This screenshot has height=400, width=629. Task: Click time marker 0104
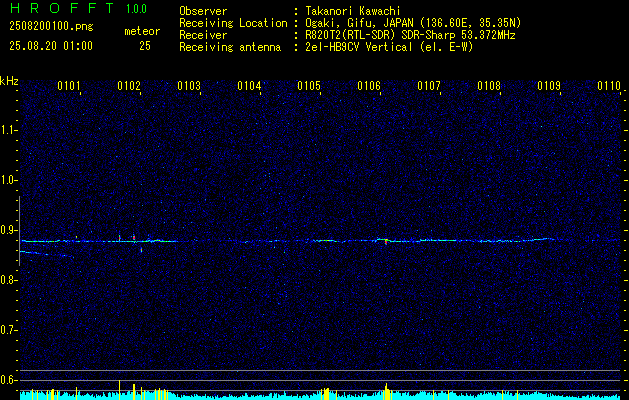point(249,86)
